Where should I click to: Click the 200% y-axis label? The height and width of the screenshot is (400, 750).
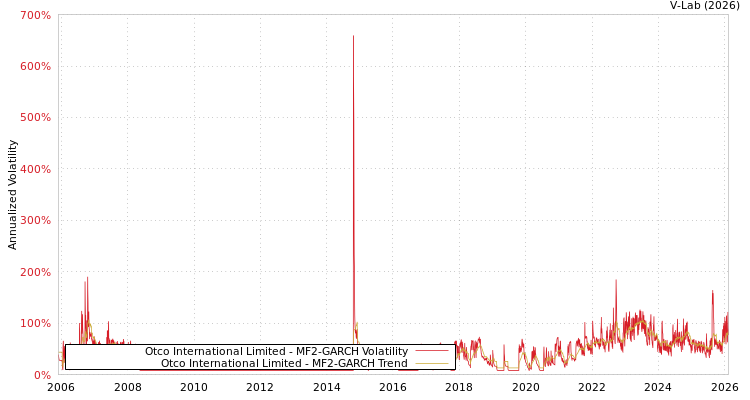pos(35,272)
